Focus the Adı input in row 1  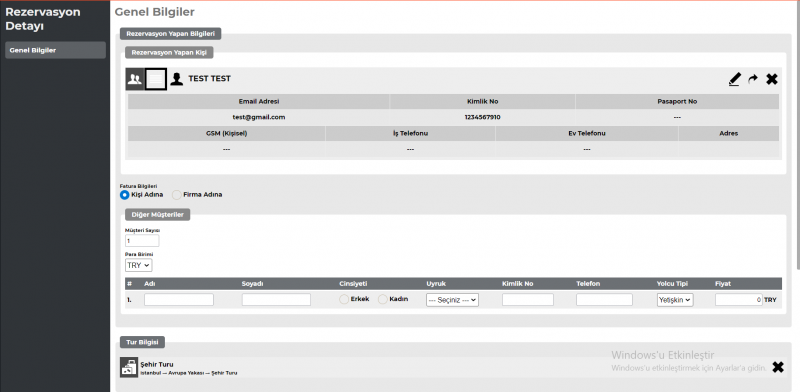point(179,300)
